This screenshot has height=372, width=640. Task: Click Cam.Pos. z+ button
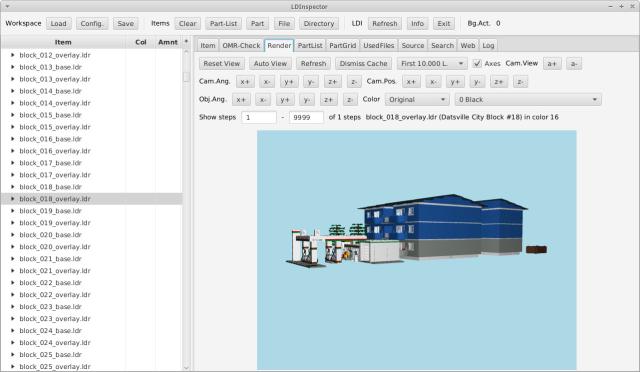(499, 82)
